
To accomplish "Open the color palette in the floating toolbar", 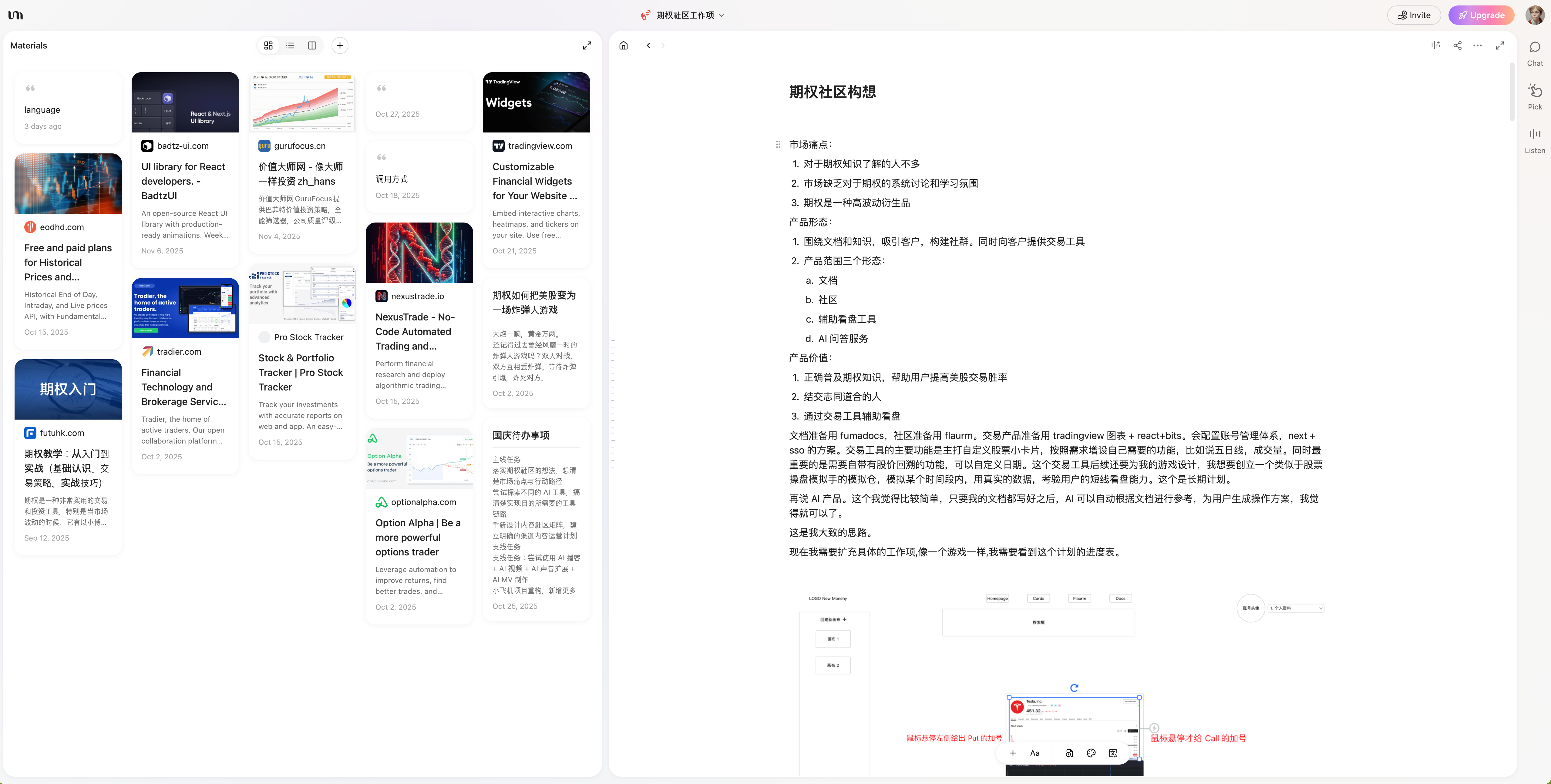I will coord(1091,753).
